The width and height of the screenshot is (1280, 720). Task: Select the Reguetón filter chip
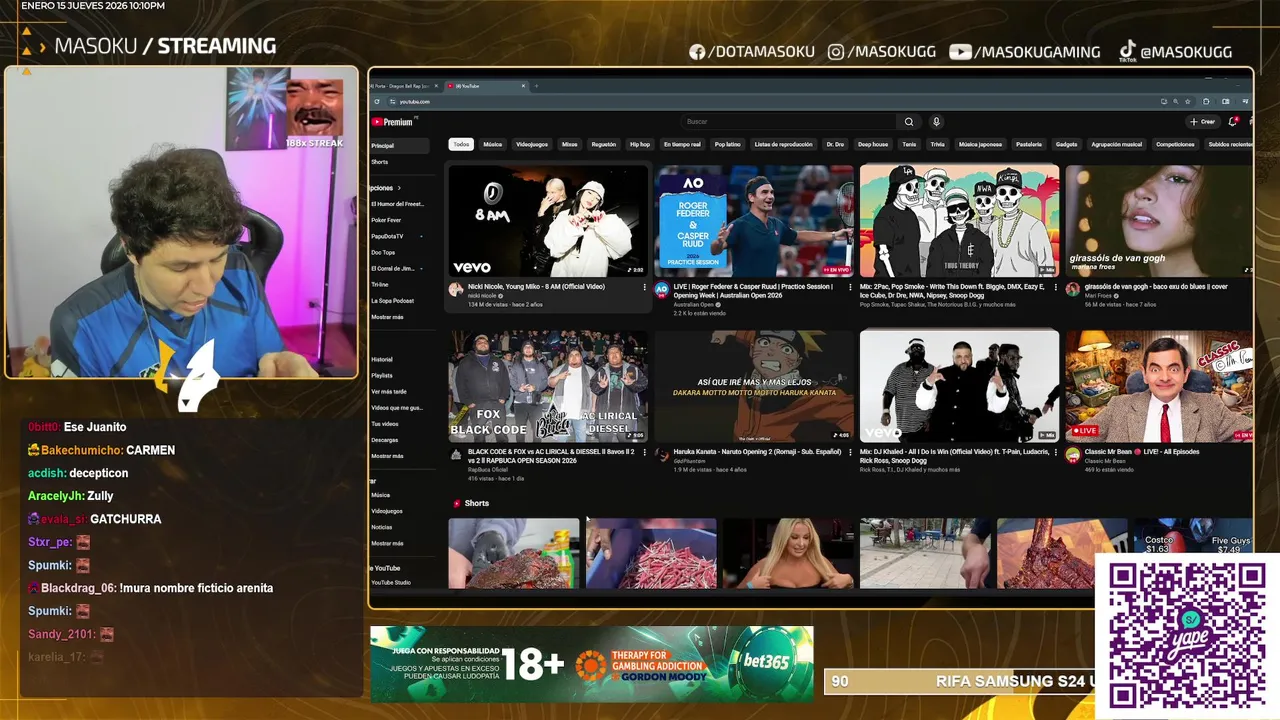tap(604, 144)
